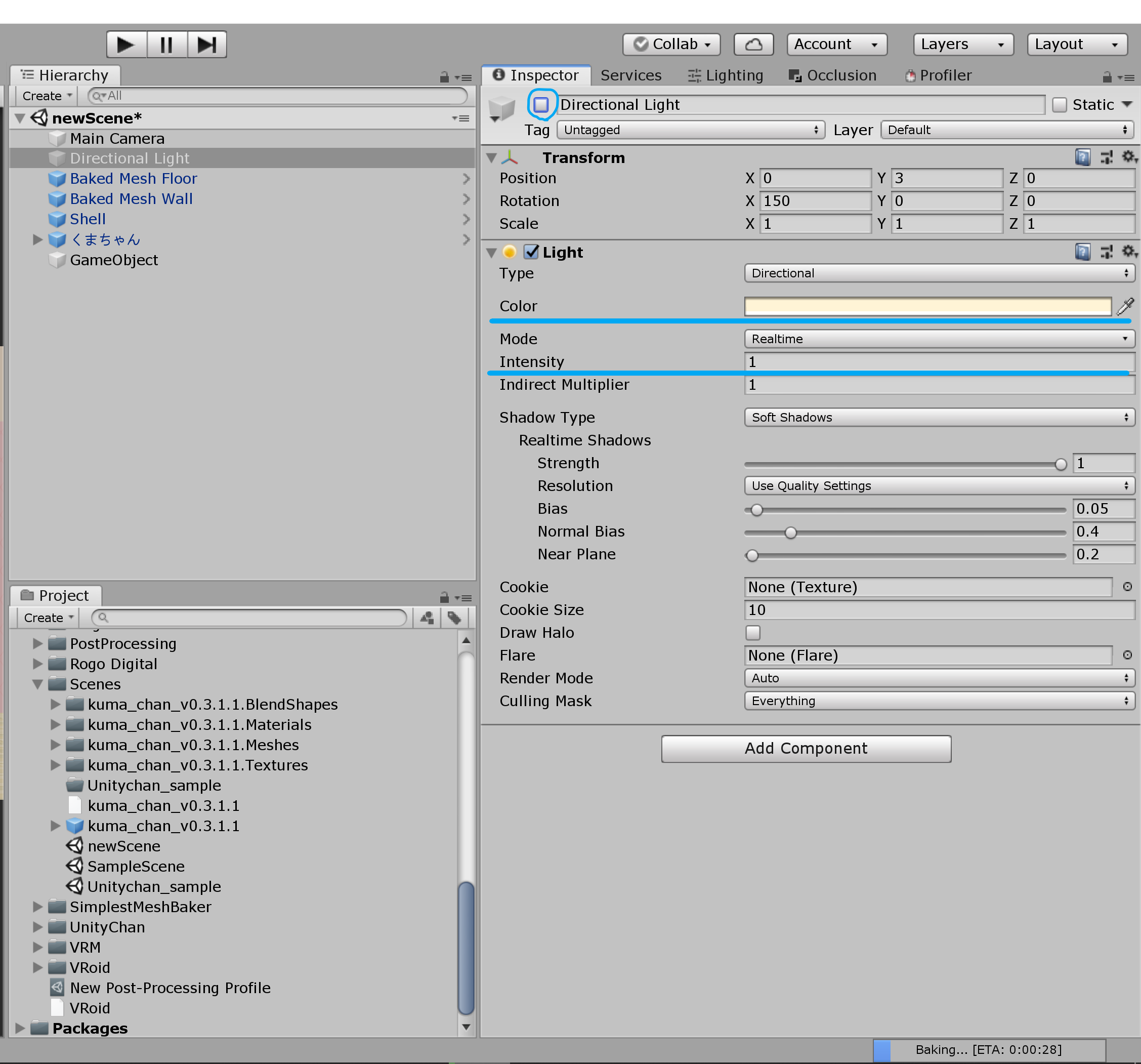Switch to the Lighting tab
Screen dimensions: 1141x1064
pyautogui.click(x=726, y=75)
